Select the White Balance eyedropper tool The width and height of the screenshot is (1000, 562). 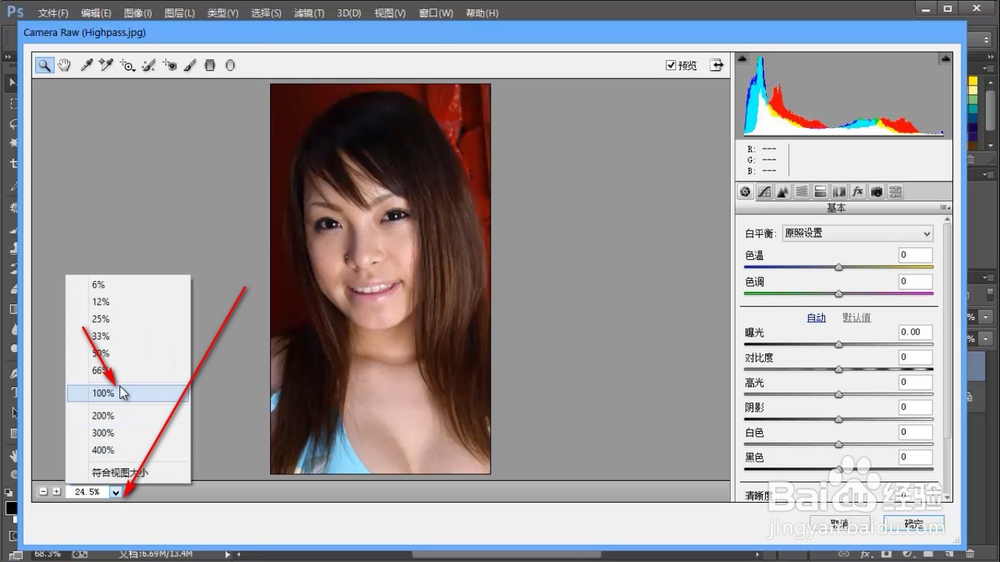[86, 65]
